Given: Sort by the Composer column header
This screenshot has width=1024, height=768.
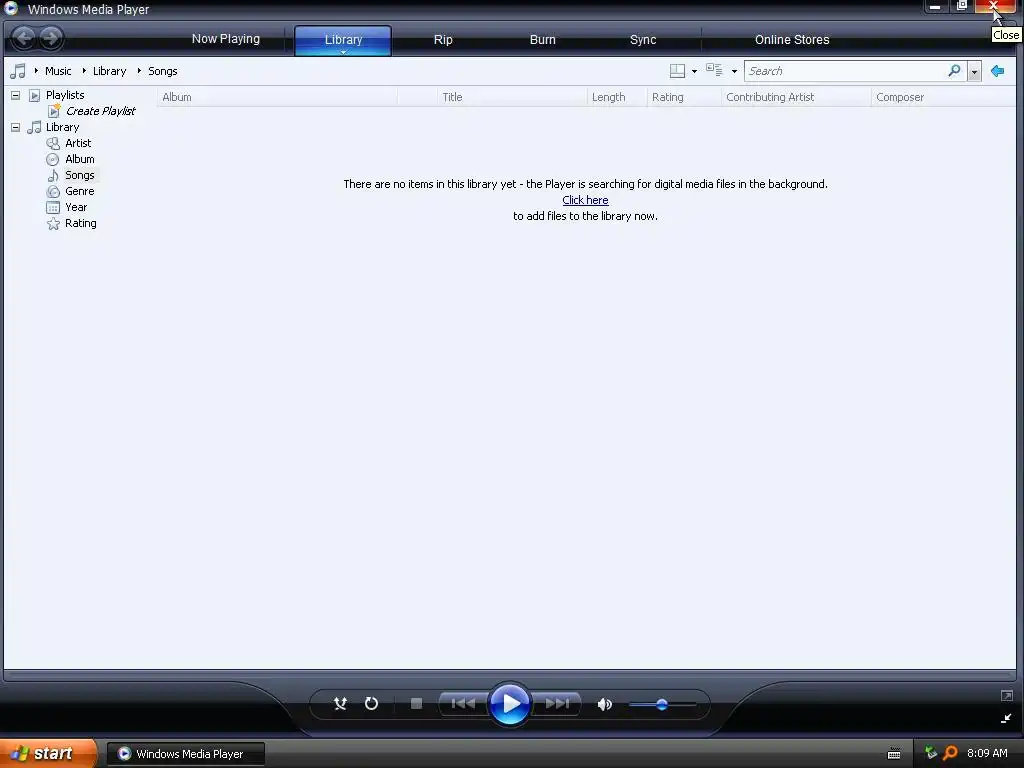Looking at the screenshot, I should click(x=943, y=97).
